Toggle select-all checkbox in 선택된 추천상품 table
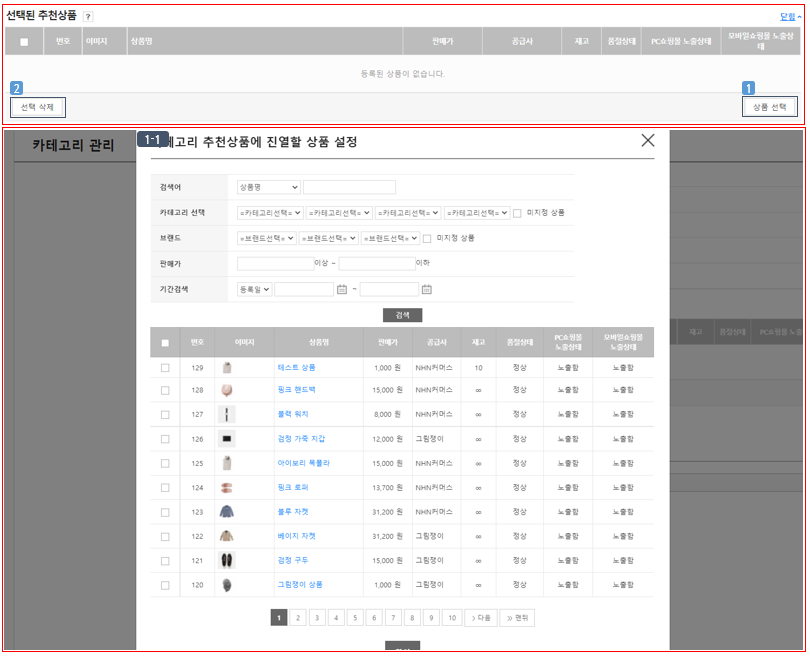The image size is (810, 657). (x=24, y=42)
